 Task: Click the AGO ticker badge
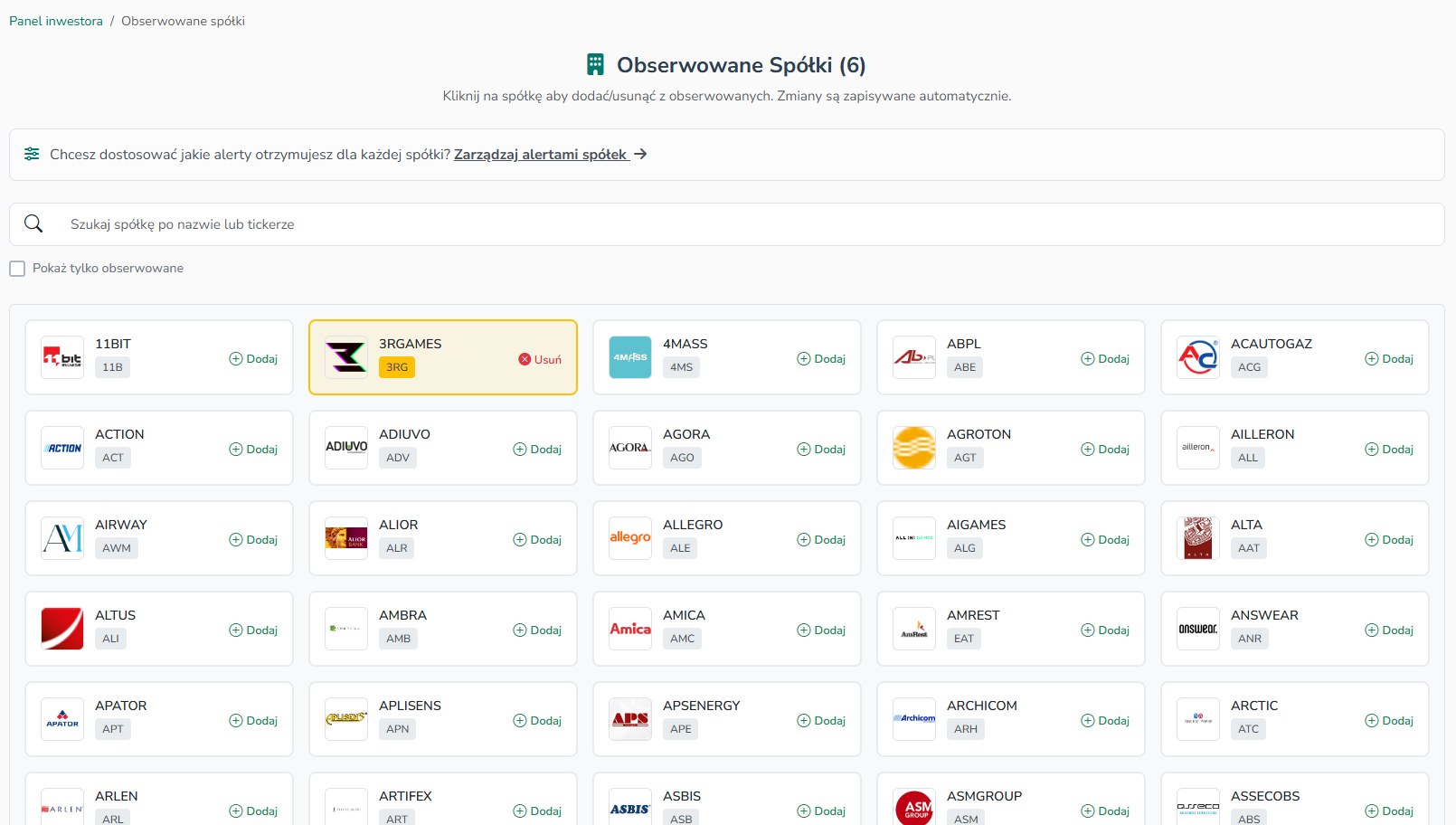[682, 458]
